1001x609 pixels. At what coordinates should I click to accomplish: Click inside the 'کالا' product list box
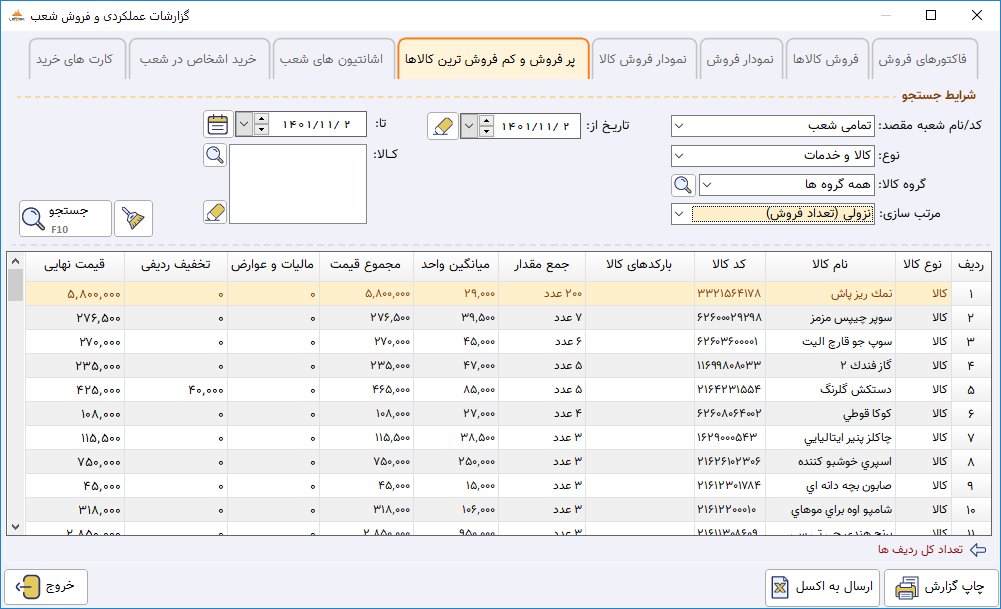pyautogui.click(x=298, y=184)
